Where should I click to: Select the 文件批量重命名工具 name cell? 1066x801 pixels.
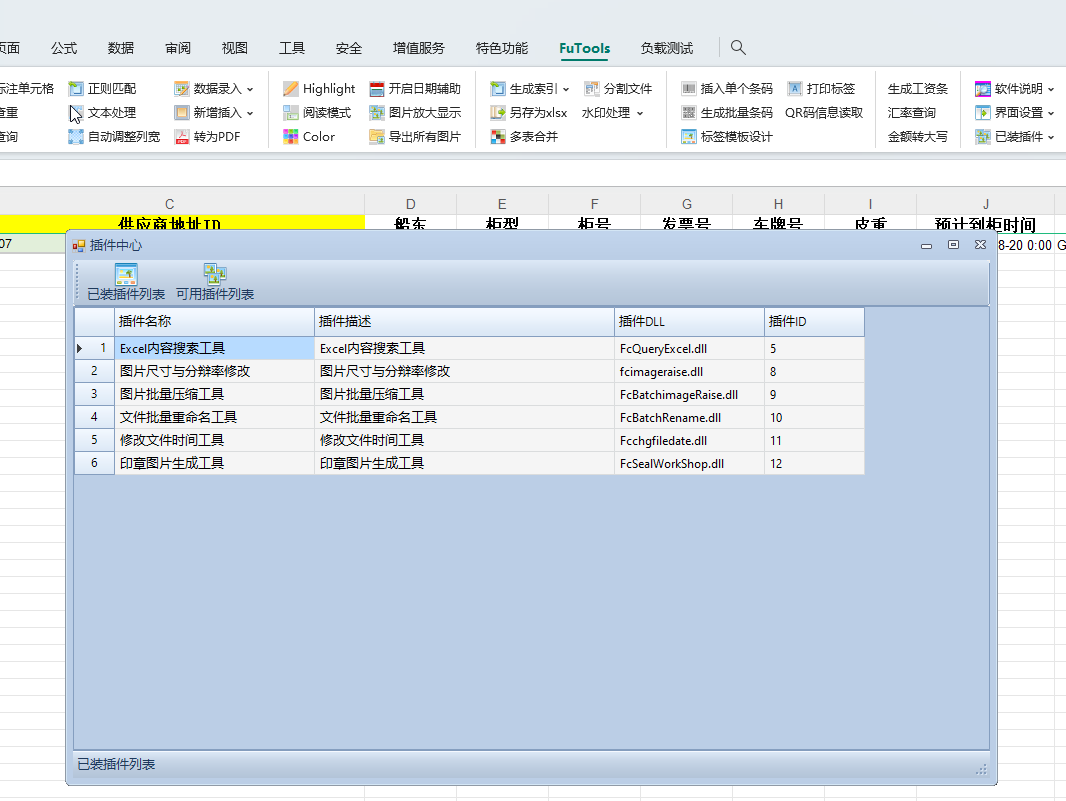[214, 417]
